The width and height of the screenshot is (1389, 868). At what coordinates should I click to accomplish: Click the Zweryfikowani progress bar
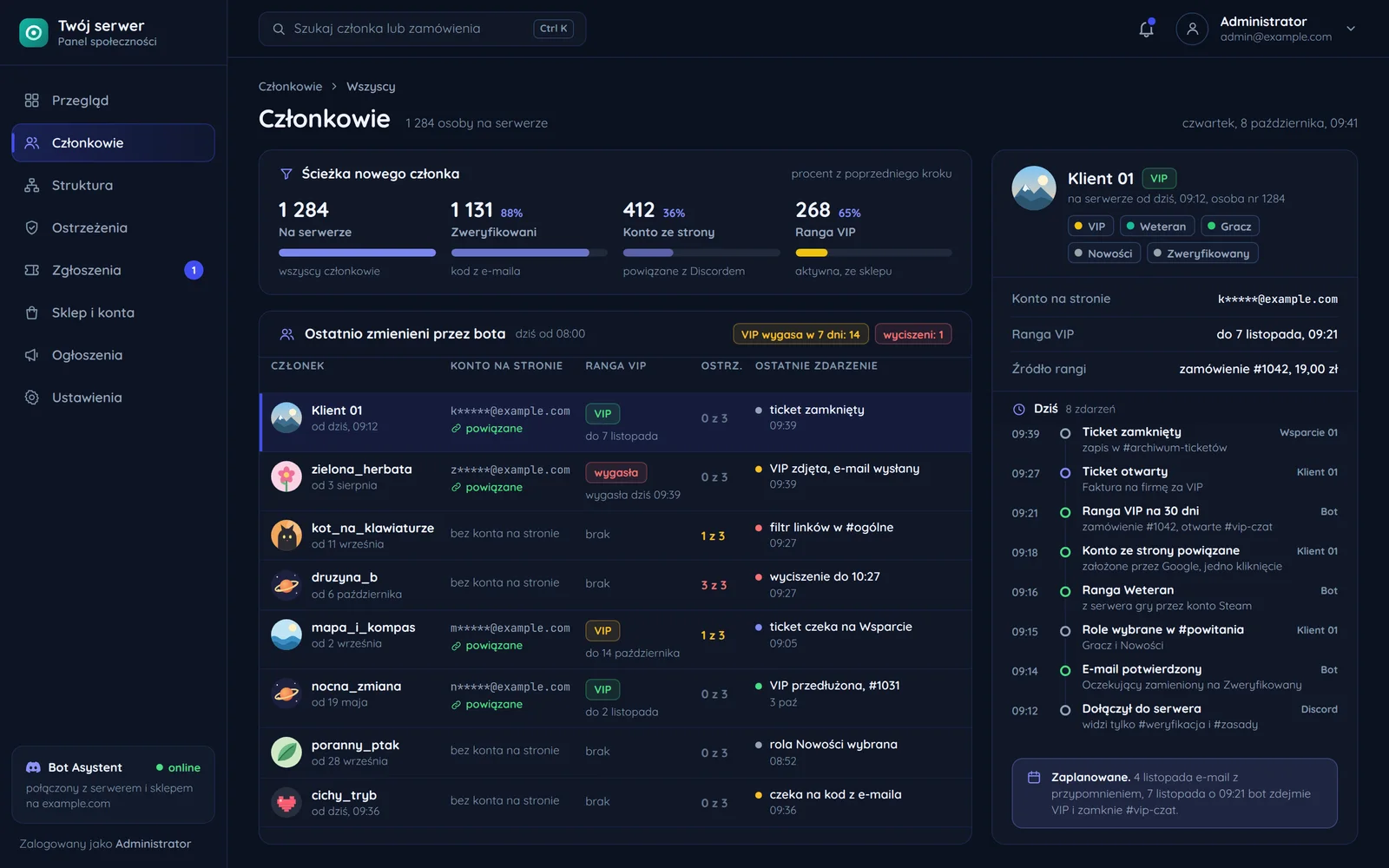[530, 253]
